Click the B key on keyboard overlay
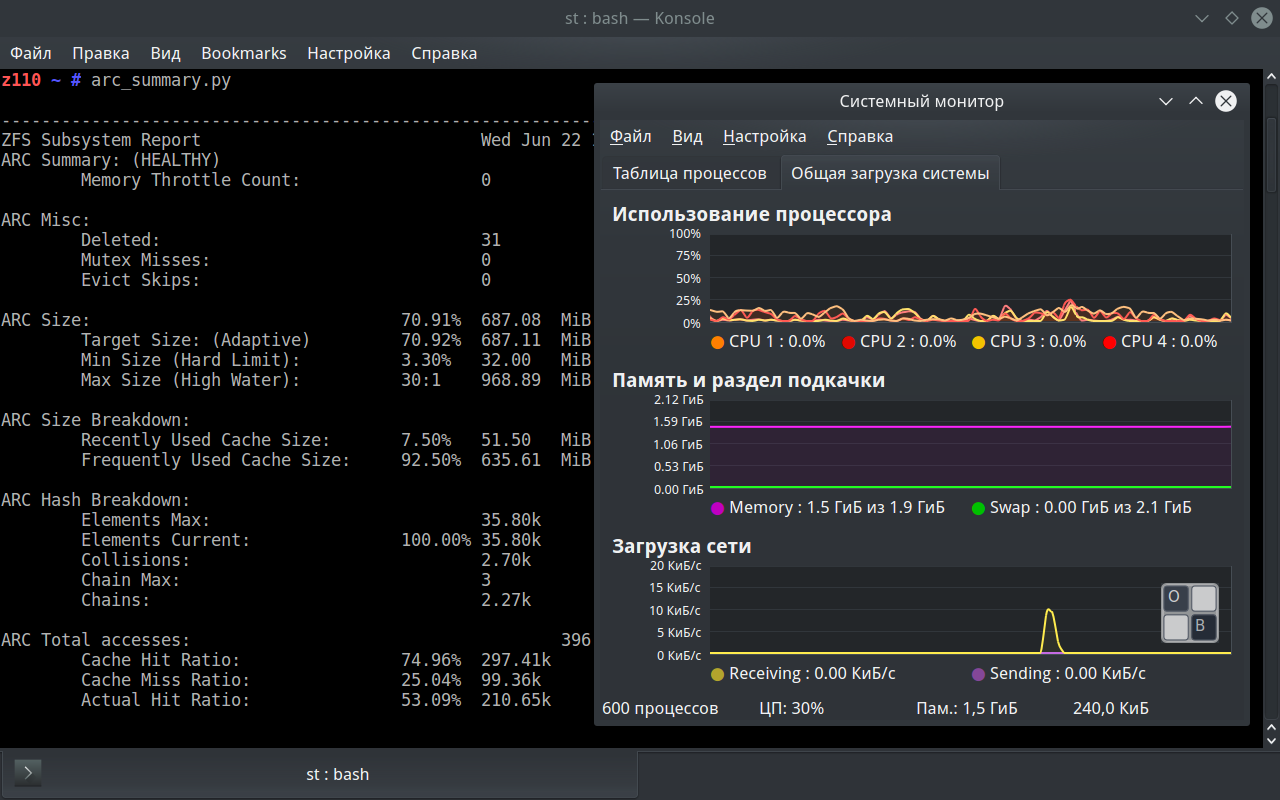The height and width of the screenshot is (800, 1280). pos(1203,627)
